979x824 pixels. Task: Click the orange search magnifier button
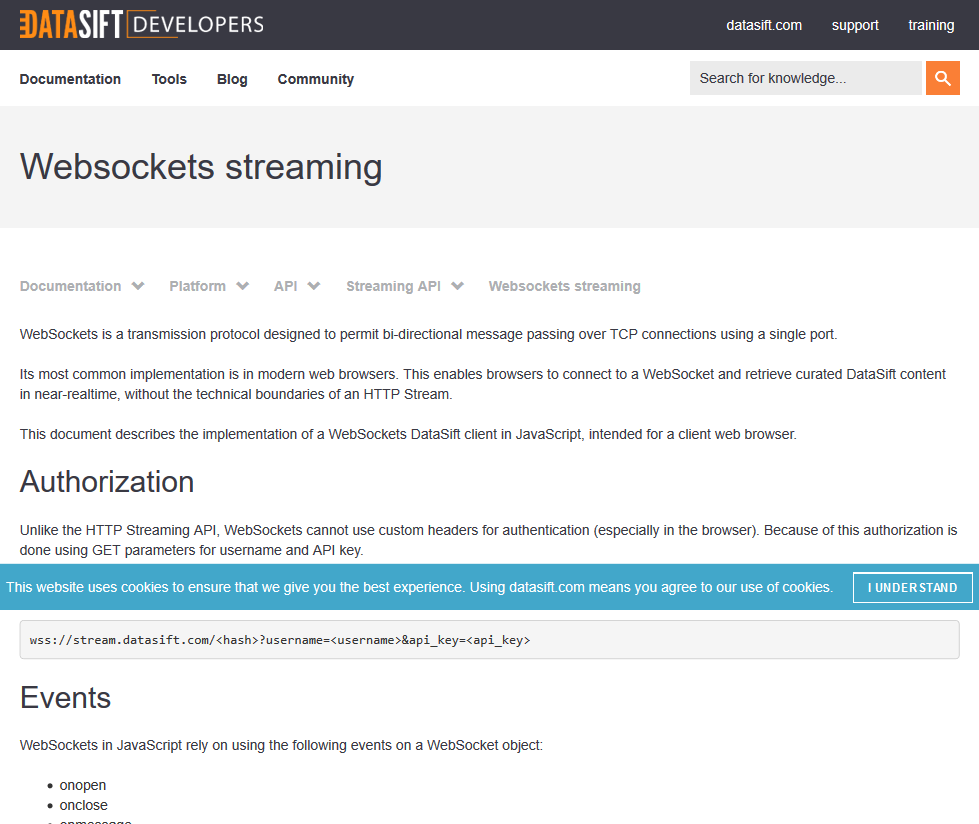click(x=942, y=78)
